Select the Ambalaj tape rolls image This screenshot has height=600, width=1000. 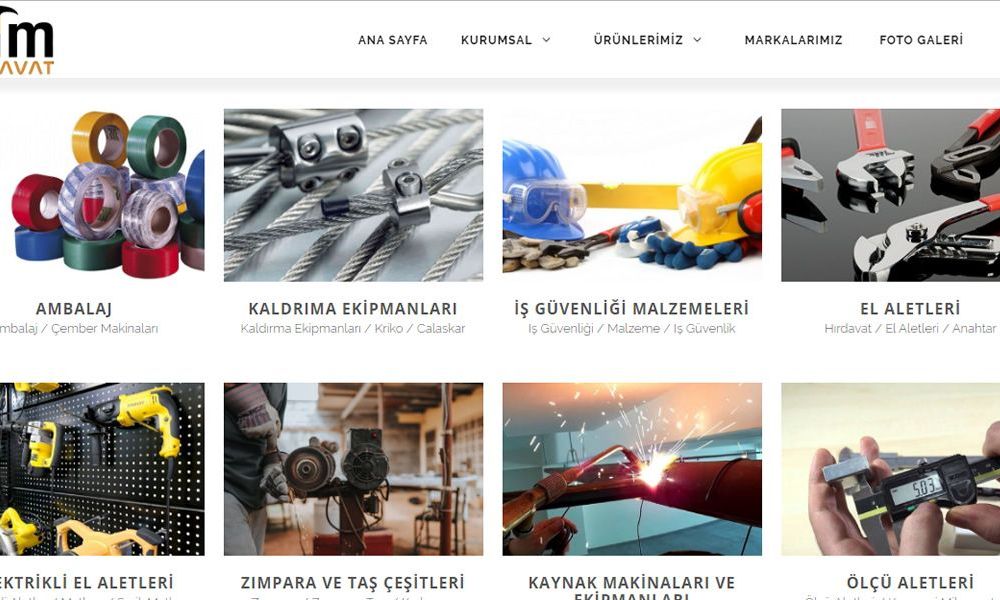[x=102, y=195]
